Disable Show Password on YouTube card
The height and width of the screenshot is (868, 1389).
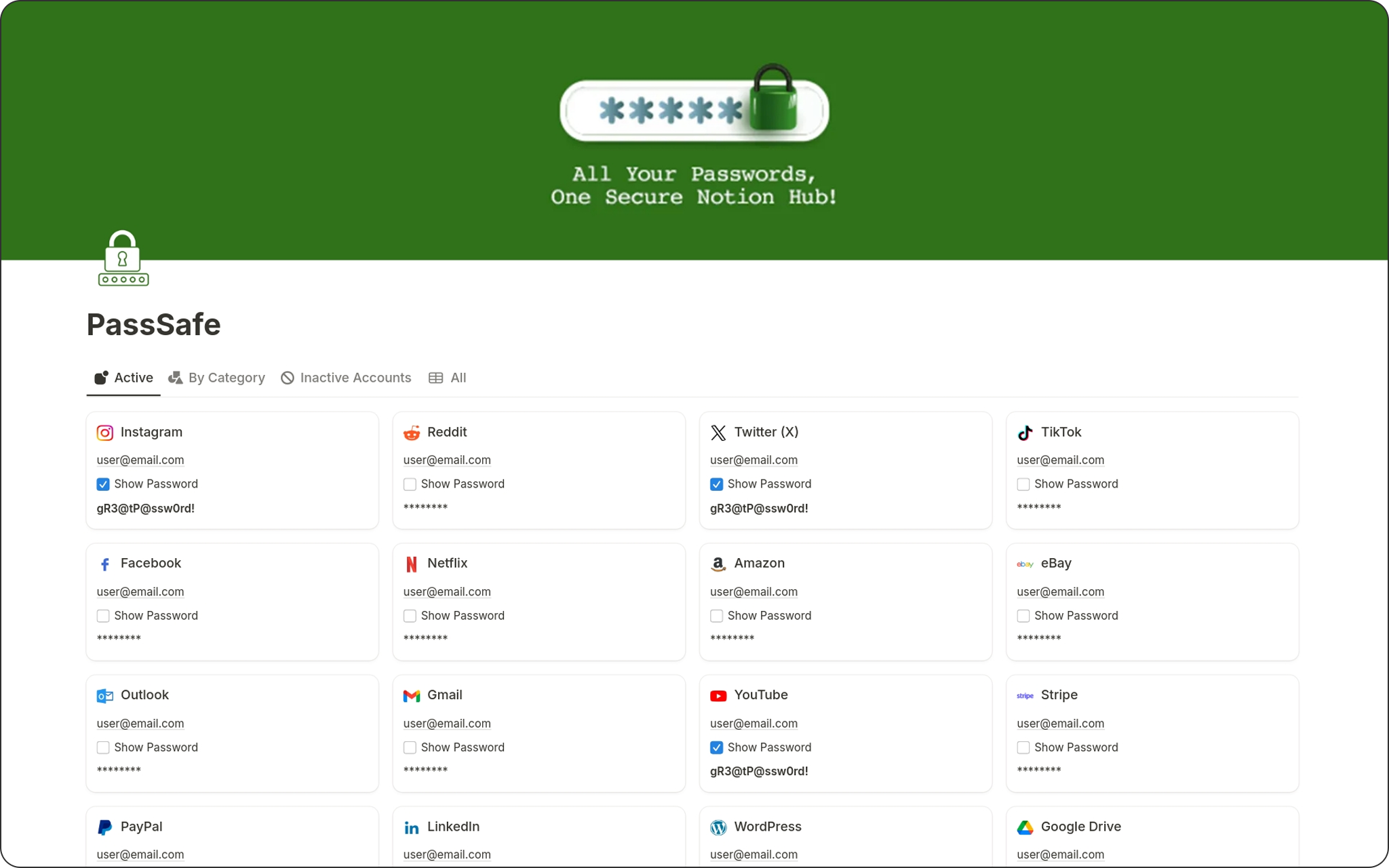click(716, 747)
